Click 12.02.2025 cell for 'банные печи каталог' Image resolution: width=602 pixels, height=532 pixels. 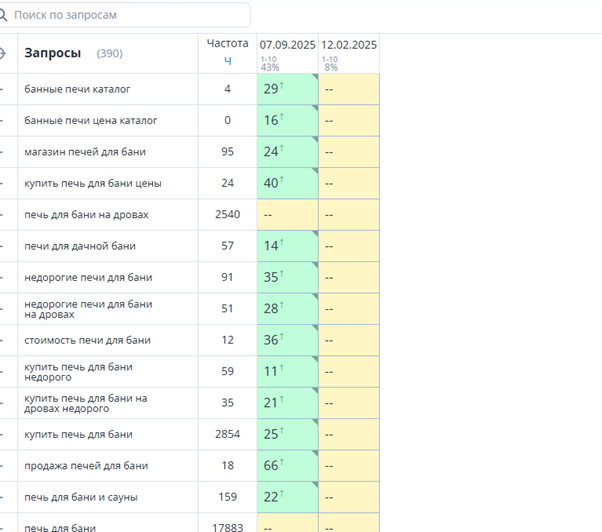point(349,89)
